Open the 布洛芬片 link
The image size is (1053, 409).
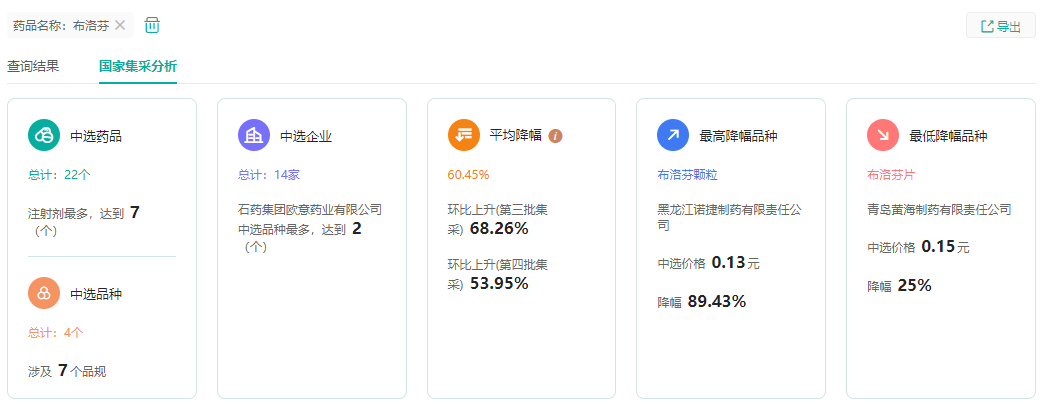pyautogui.click(x=891, y=175)
